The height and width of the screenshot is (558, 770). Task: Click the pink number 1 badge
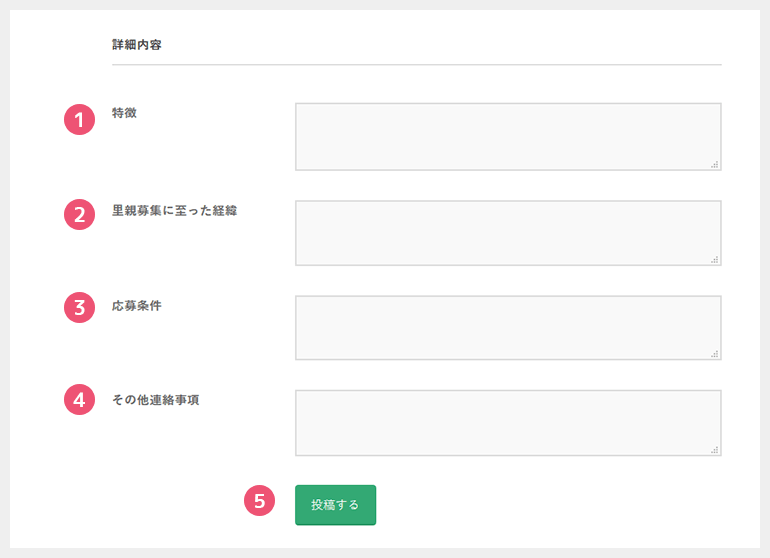[x=79, y=120]
